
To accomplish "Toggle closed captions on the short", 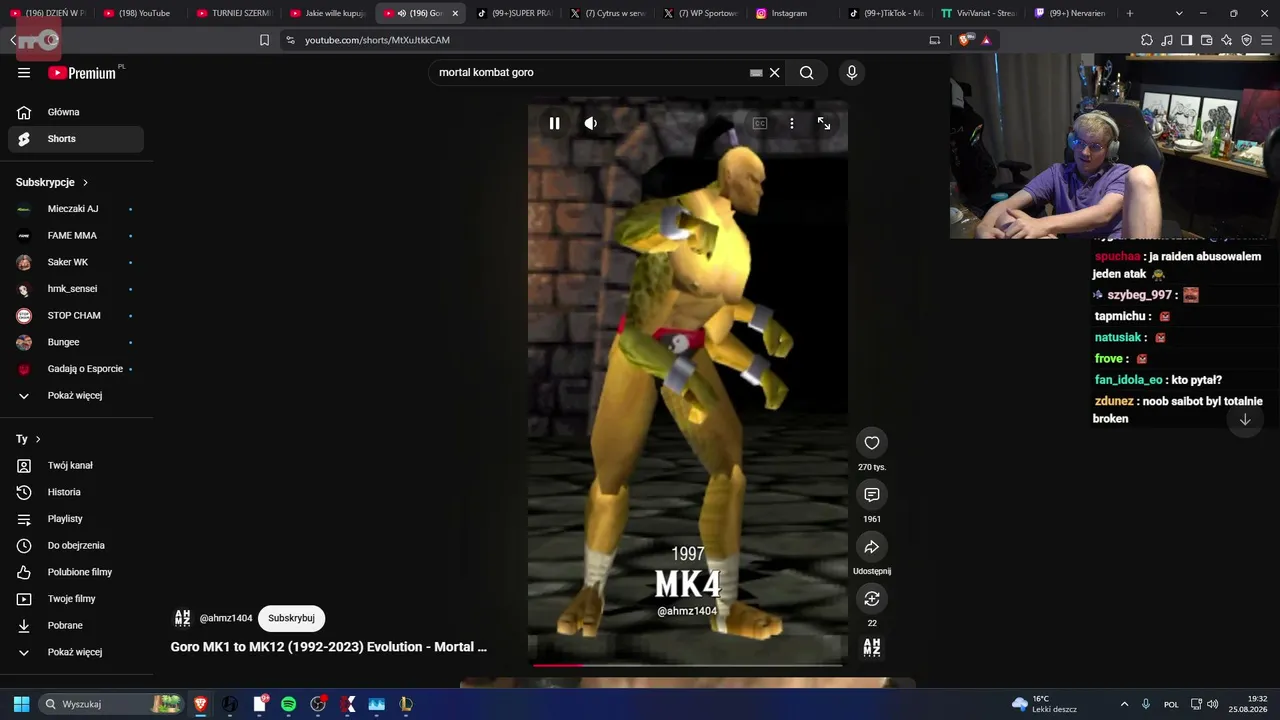I will click(x=760, y=123).
